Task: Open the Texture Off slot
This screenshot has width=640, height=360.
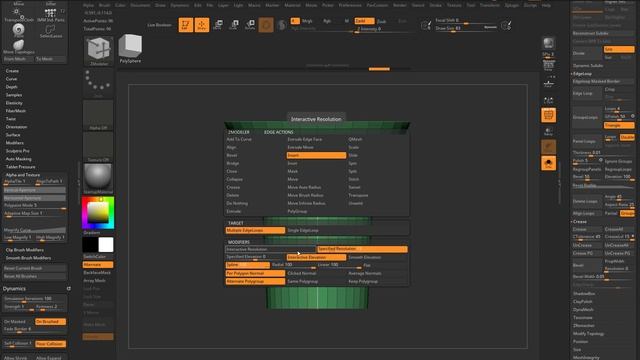Action: (x=98, y=147)
